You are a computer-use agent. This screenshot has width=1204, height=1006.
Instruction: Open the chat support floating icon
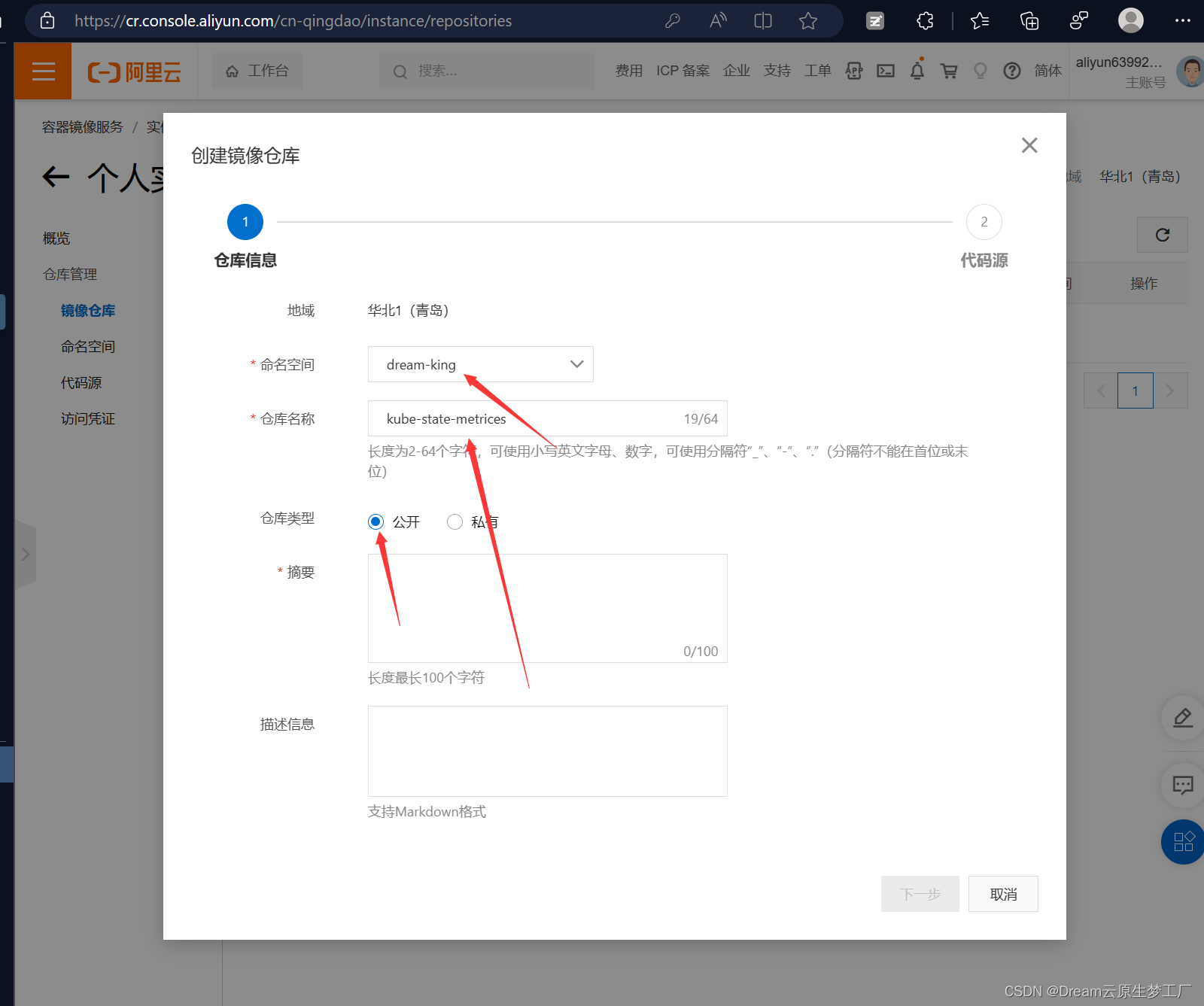(x=1183, y=786)
